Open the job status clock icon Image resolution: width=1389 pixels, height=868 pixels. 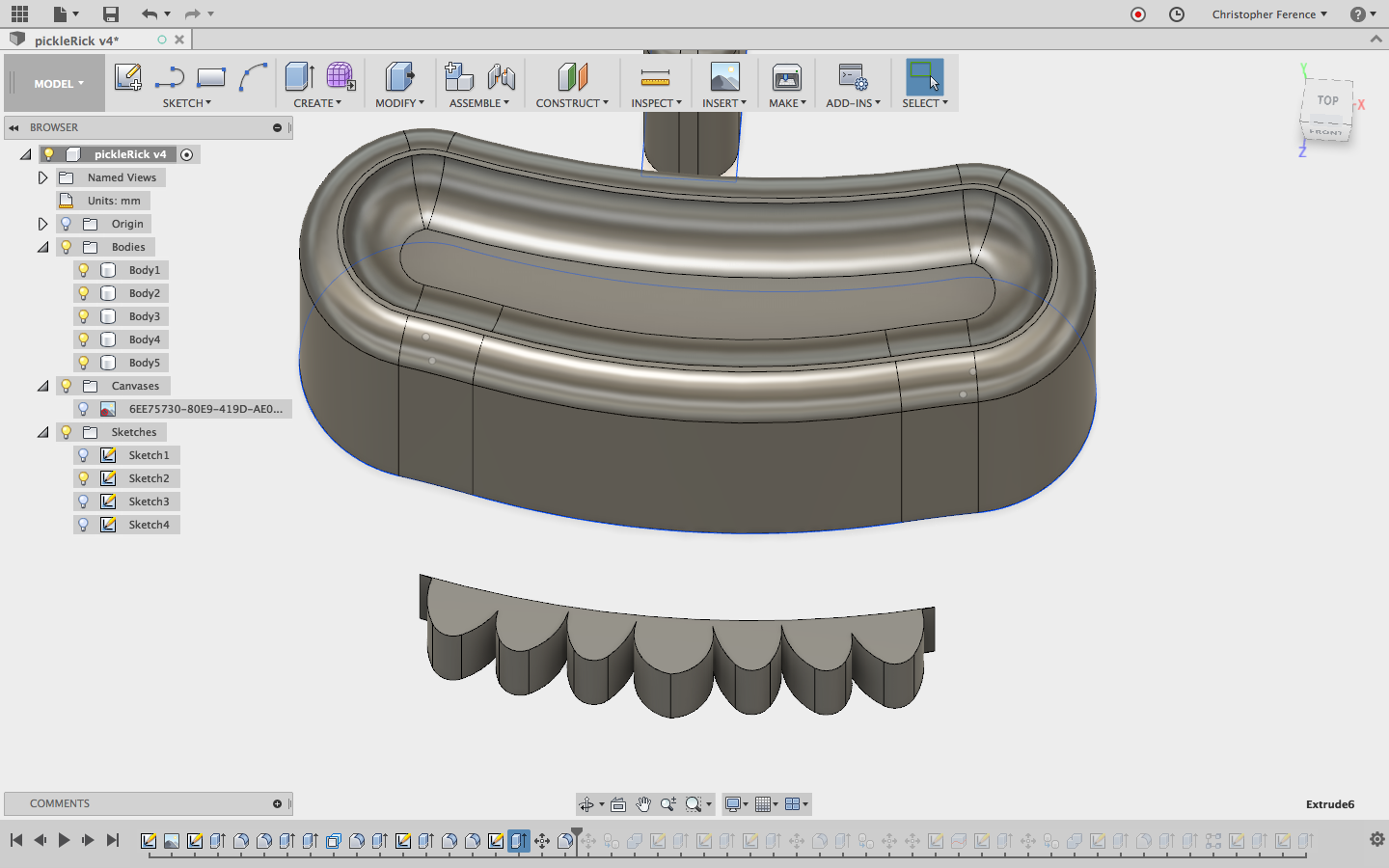(1176, 14)
